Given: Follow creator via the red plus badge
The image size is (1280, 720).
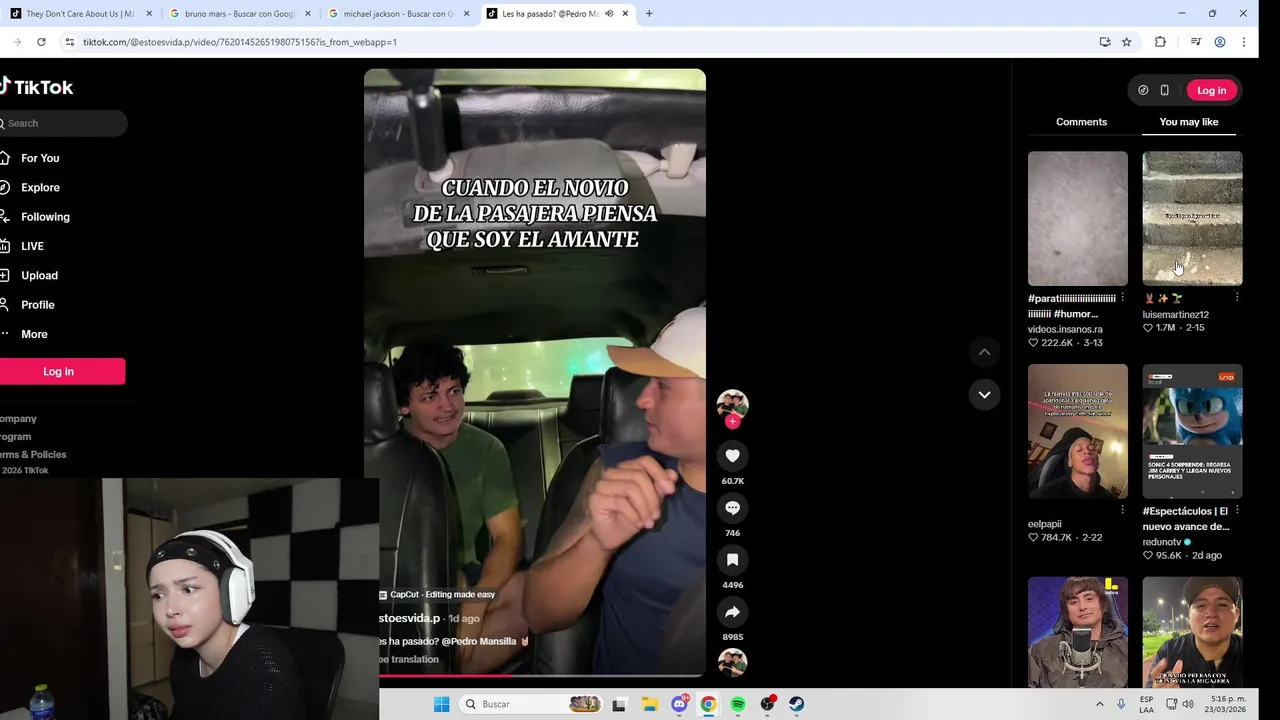Looking at the screenshot, I should (x=732, y=422).
